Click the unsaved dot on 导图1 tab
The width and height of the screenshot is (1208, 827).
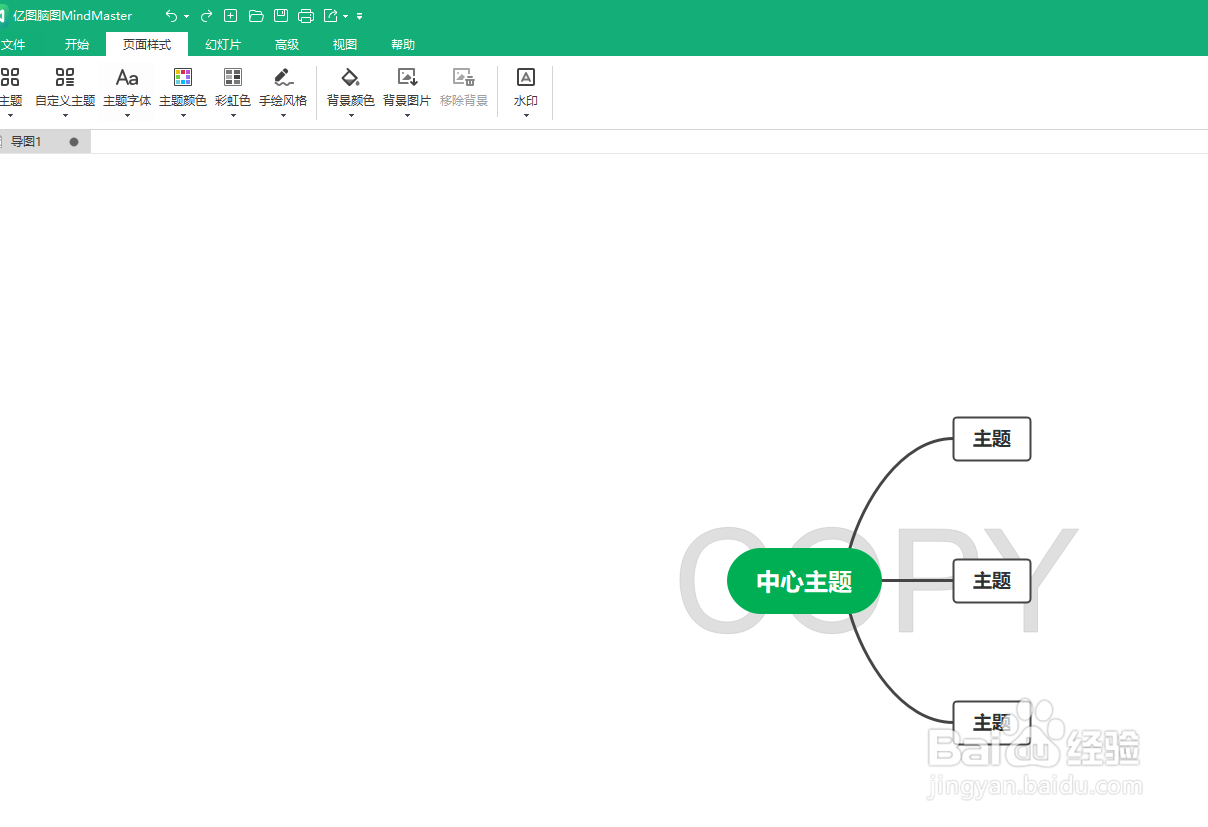tap(74, 142)
